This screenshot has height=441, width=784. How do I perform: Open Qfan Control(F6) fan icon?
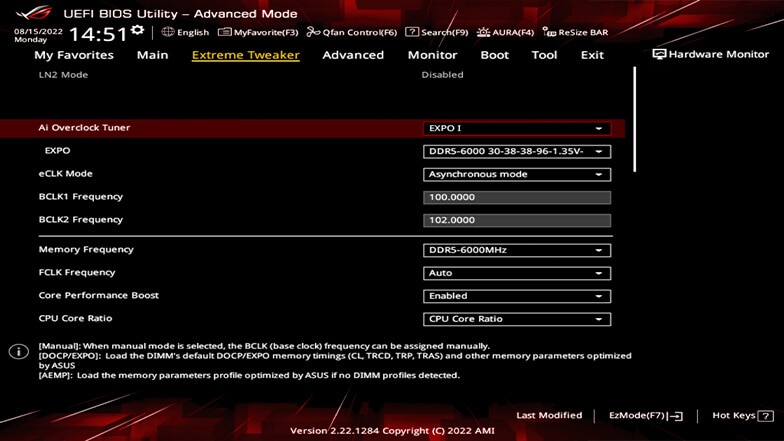314,32
